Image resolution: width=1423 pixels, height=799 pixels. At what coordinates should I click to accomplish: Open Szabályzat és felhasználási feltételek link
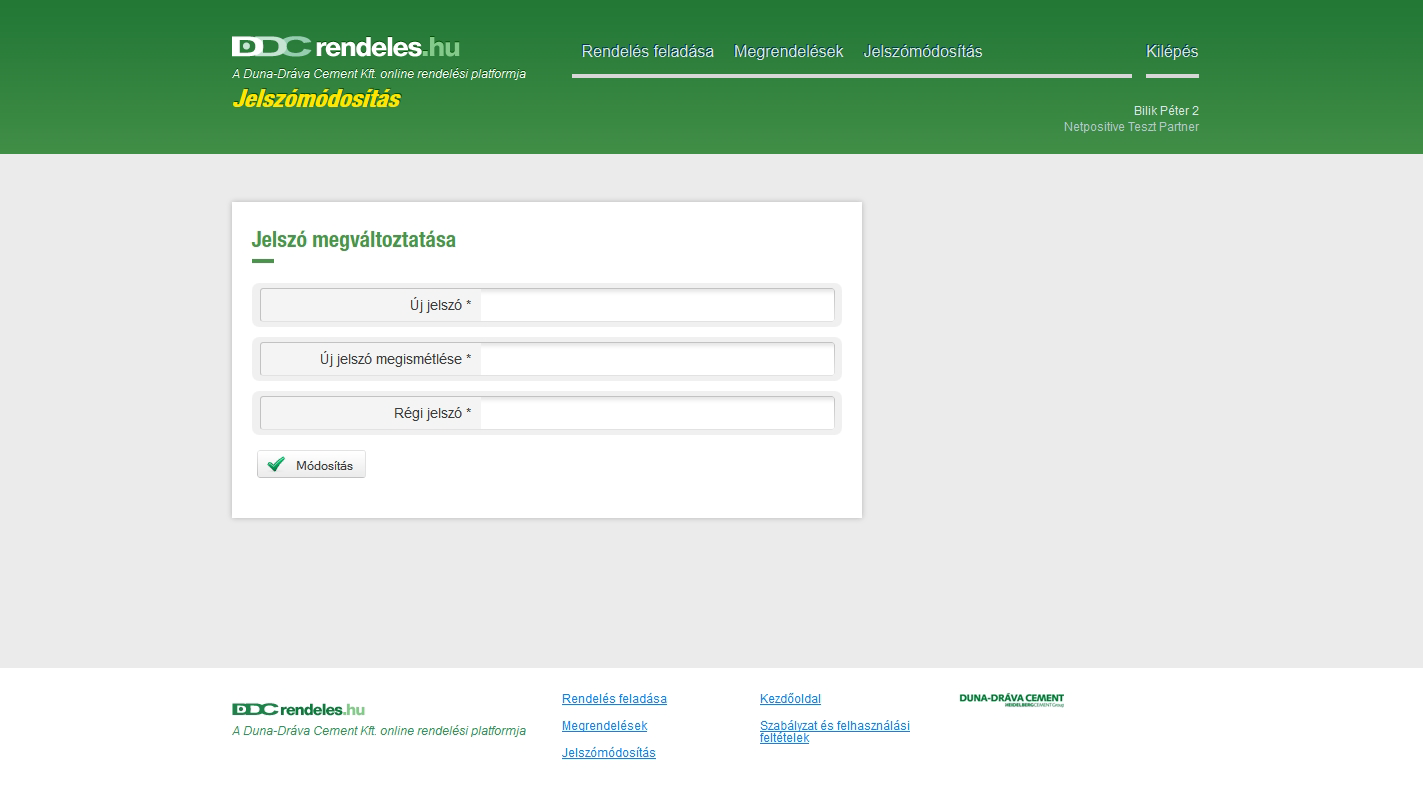click(835, 732)
